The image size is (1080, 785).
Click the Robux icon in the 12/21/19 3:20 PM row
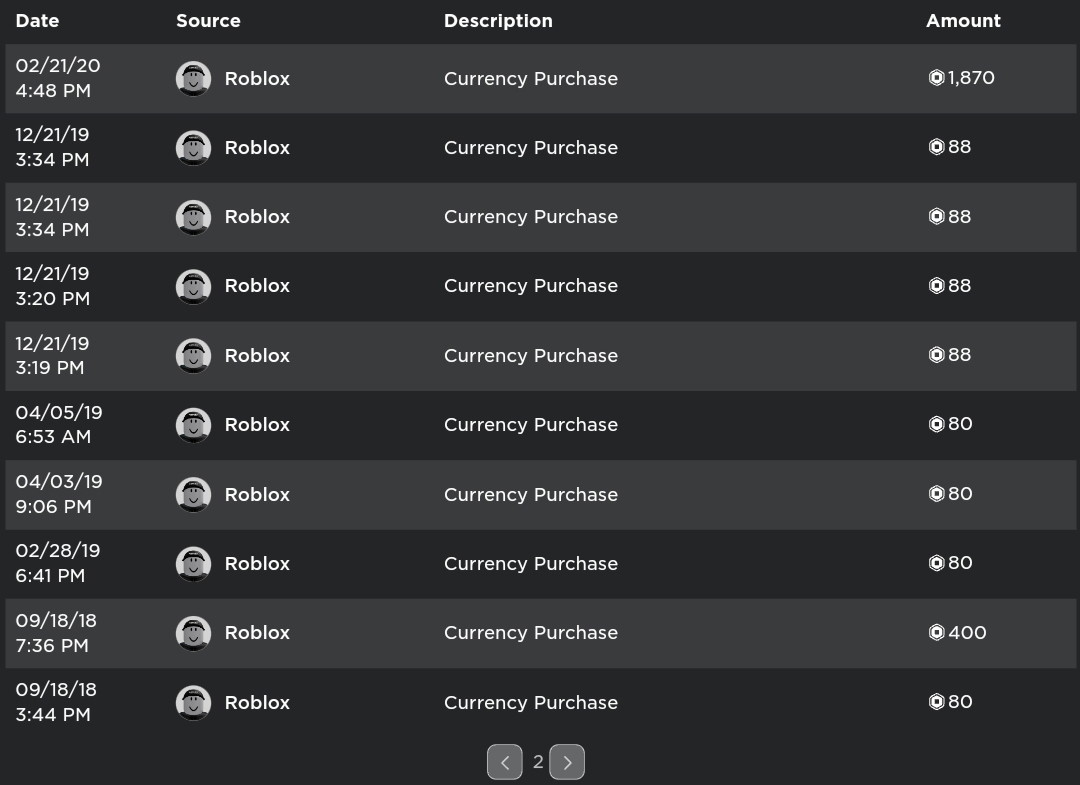pos(936,285)
